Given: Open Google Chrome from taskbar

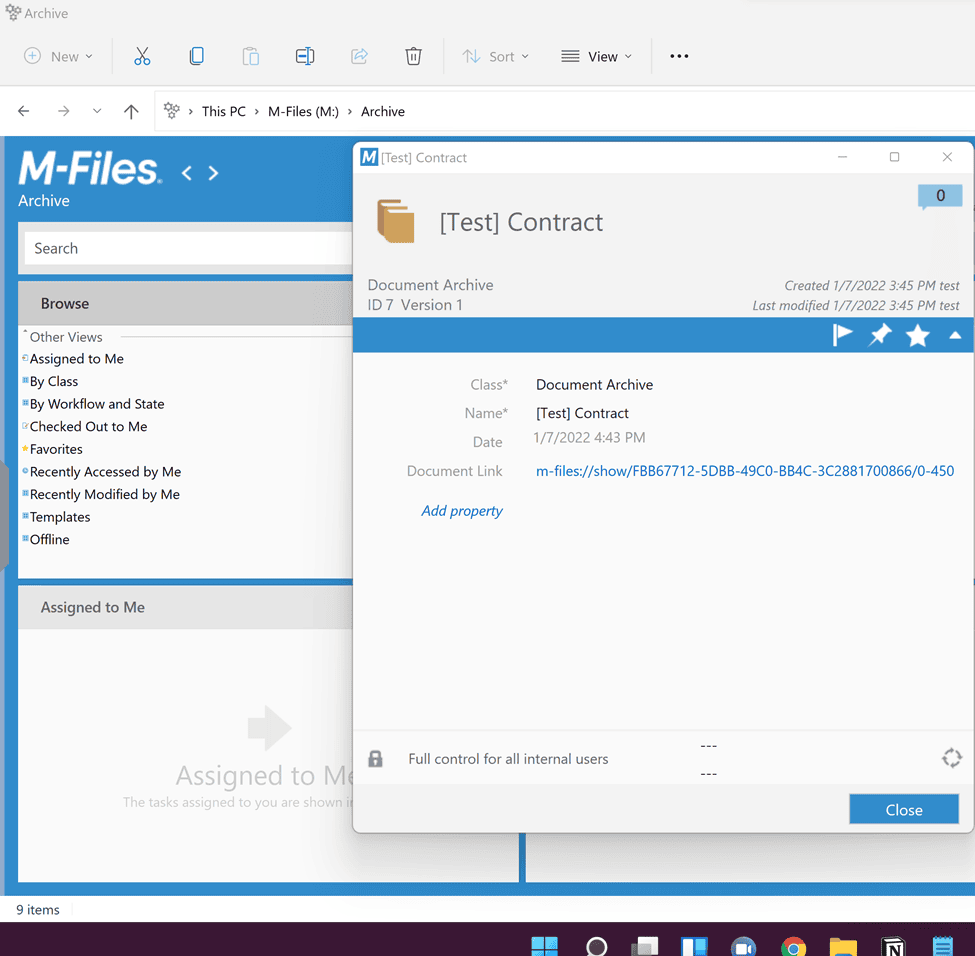Looking at the screenshot, I should click(793, 946).
